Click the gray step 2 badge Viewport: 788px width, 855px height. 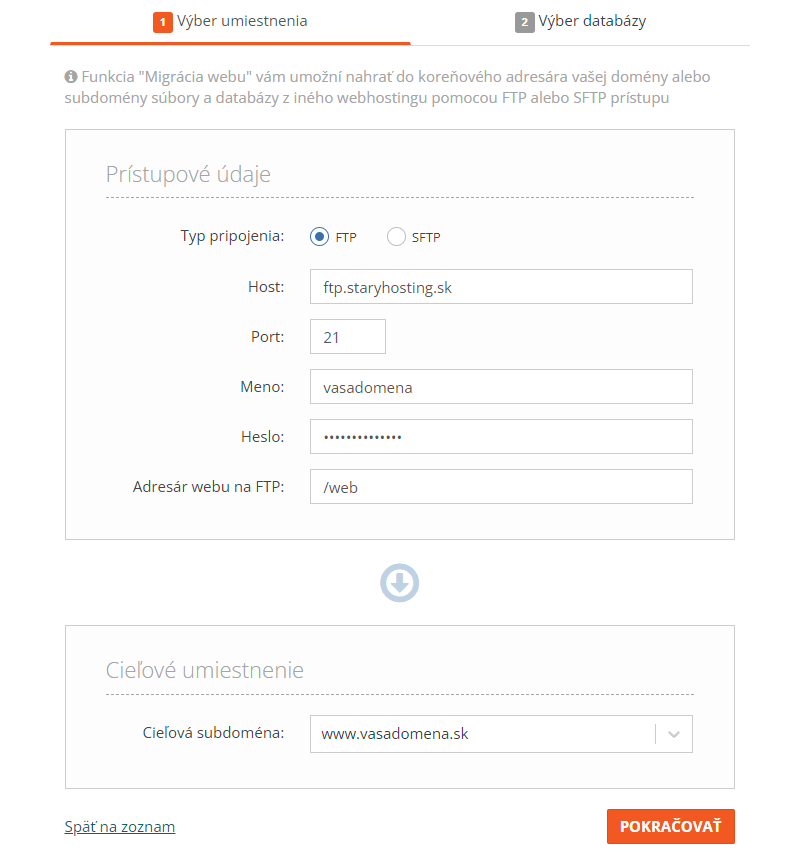tap(525, 22)
